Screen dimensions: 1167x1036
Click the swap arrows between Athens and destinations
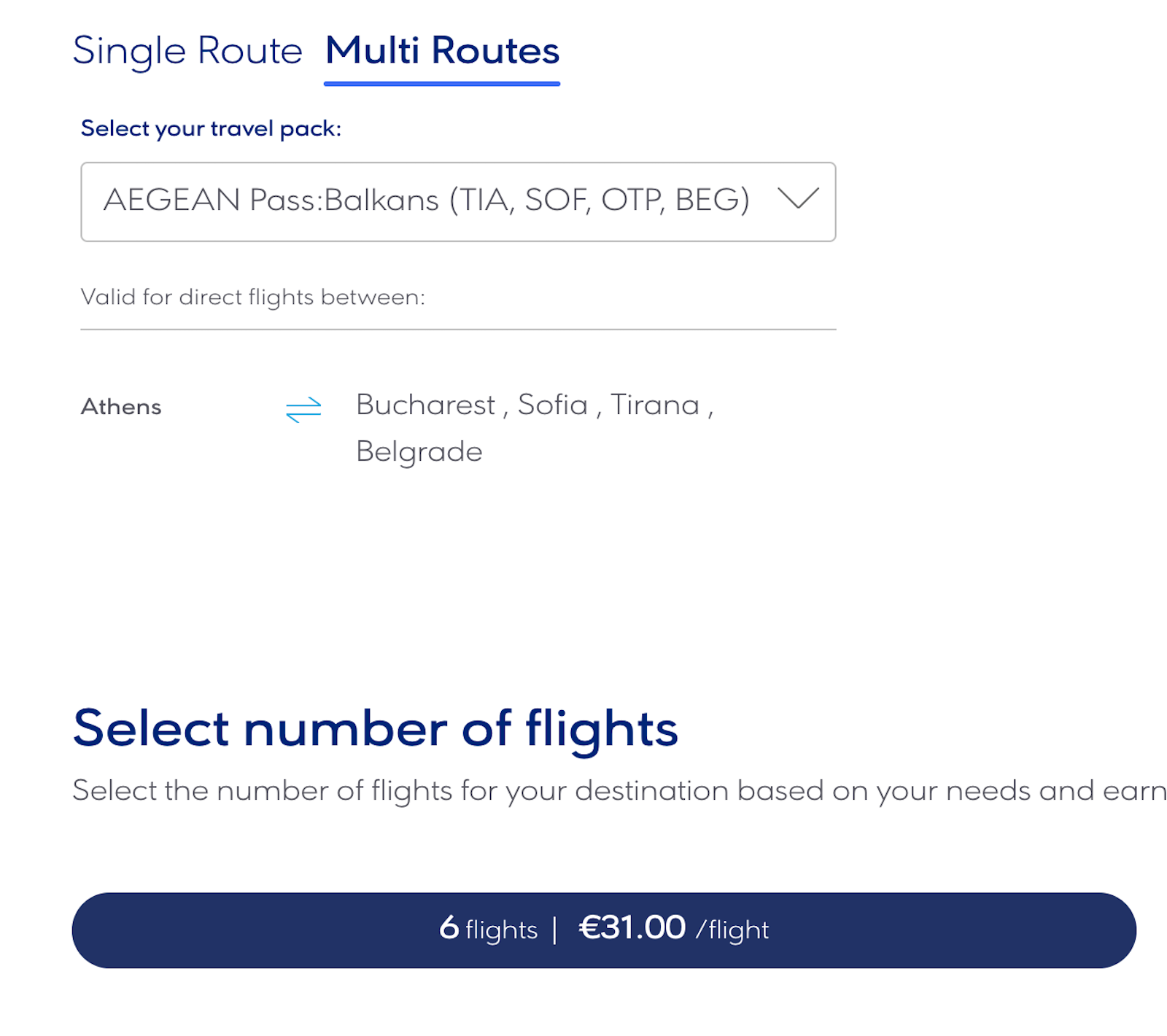click(x=304, y=408)
